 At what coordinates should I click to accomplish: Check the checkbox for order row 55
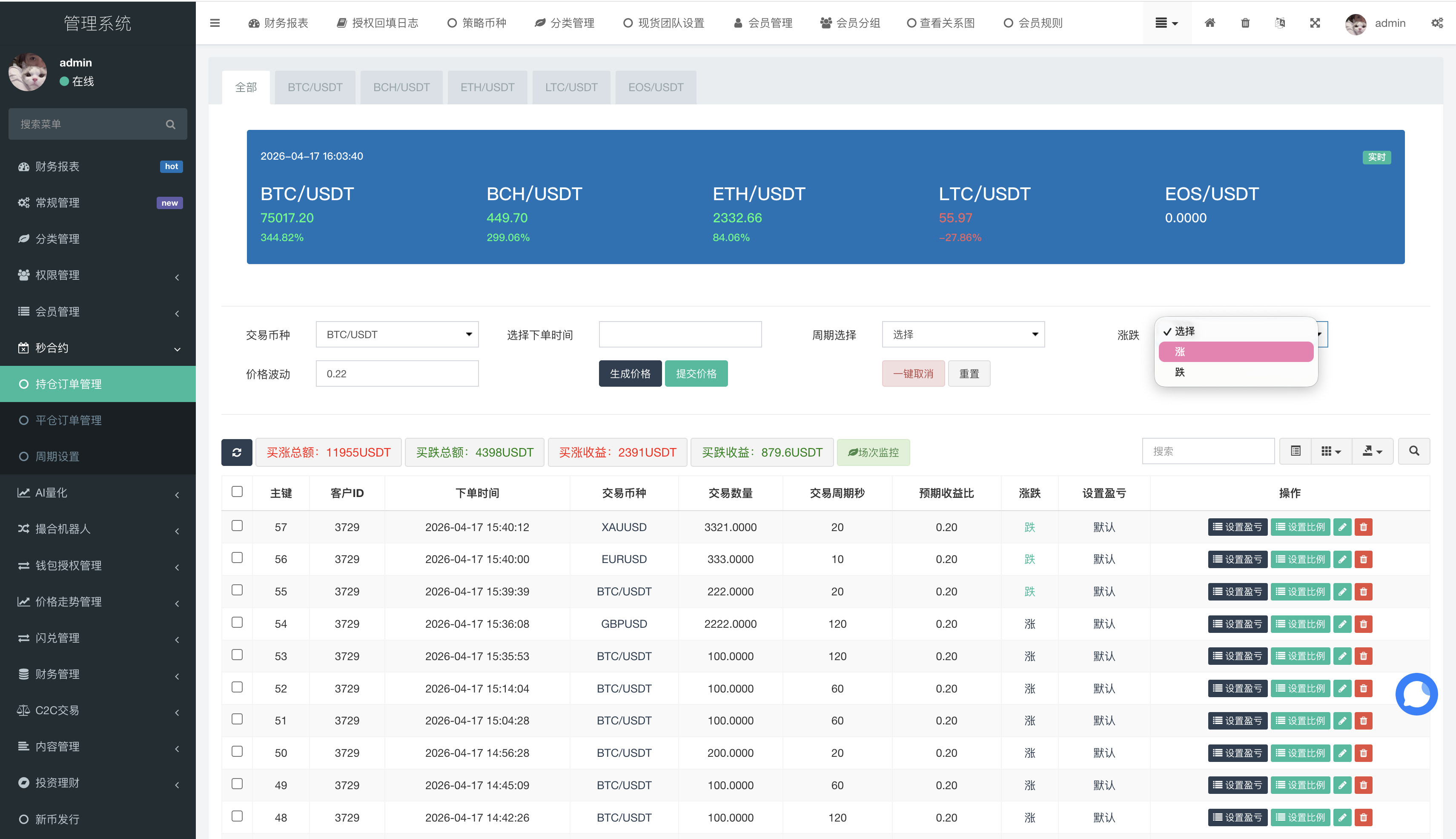(237, 590)
